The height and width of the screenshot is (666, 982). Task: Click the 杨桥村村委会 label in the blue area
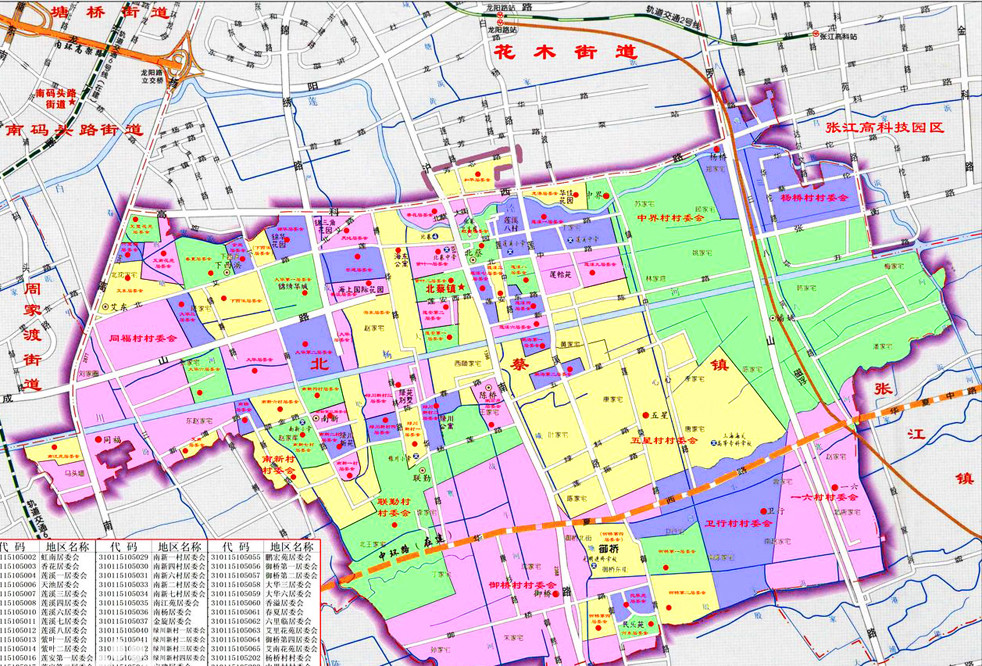point(814,197)
